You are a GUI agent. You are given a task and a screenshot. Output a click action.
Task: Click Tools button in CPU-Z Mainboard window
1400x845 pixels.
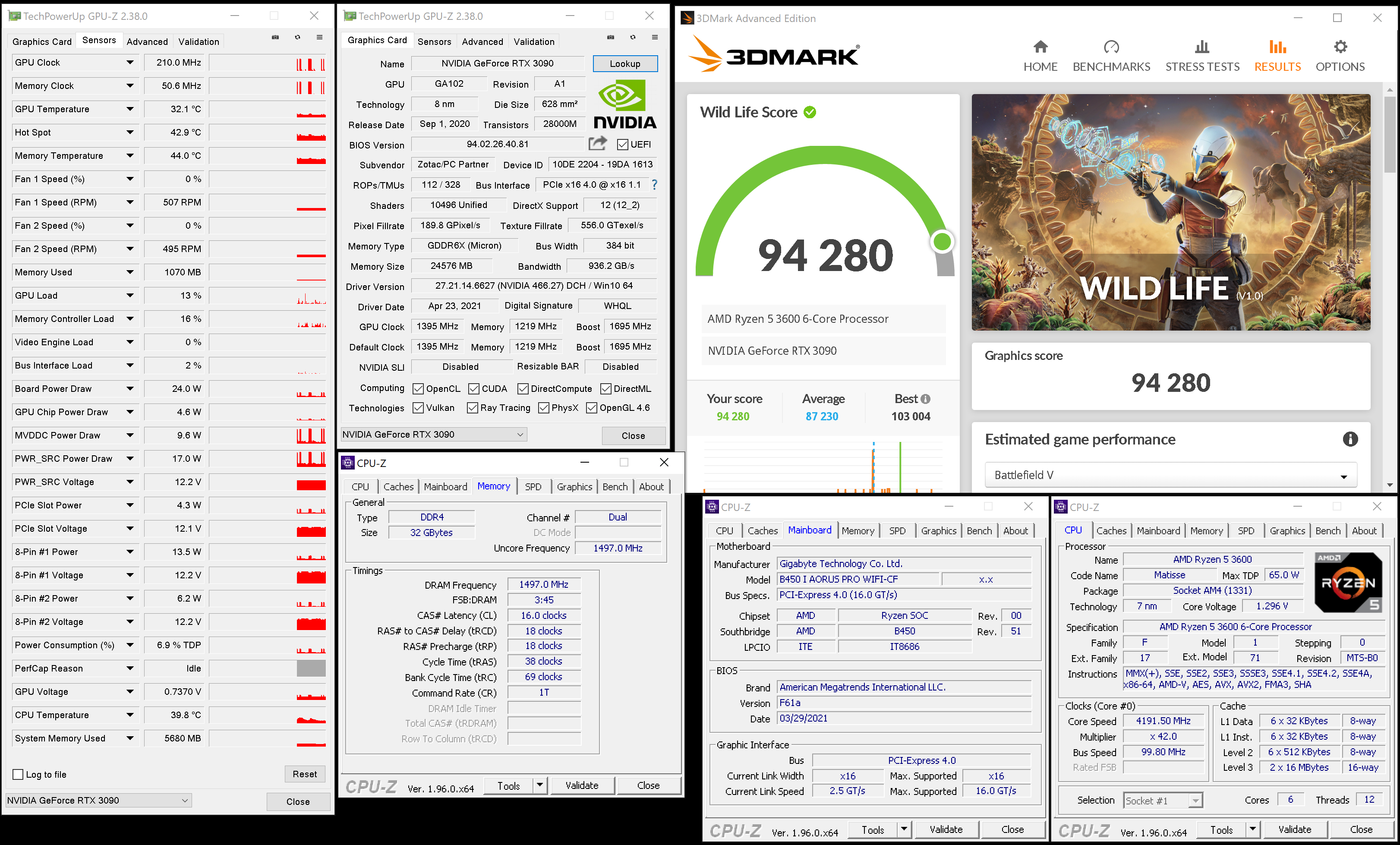tap(872, 829)
